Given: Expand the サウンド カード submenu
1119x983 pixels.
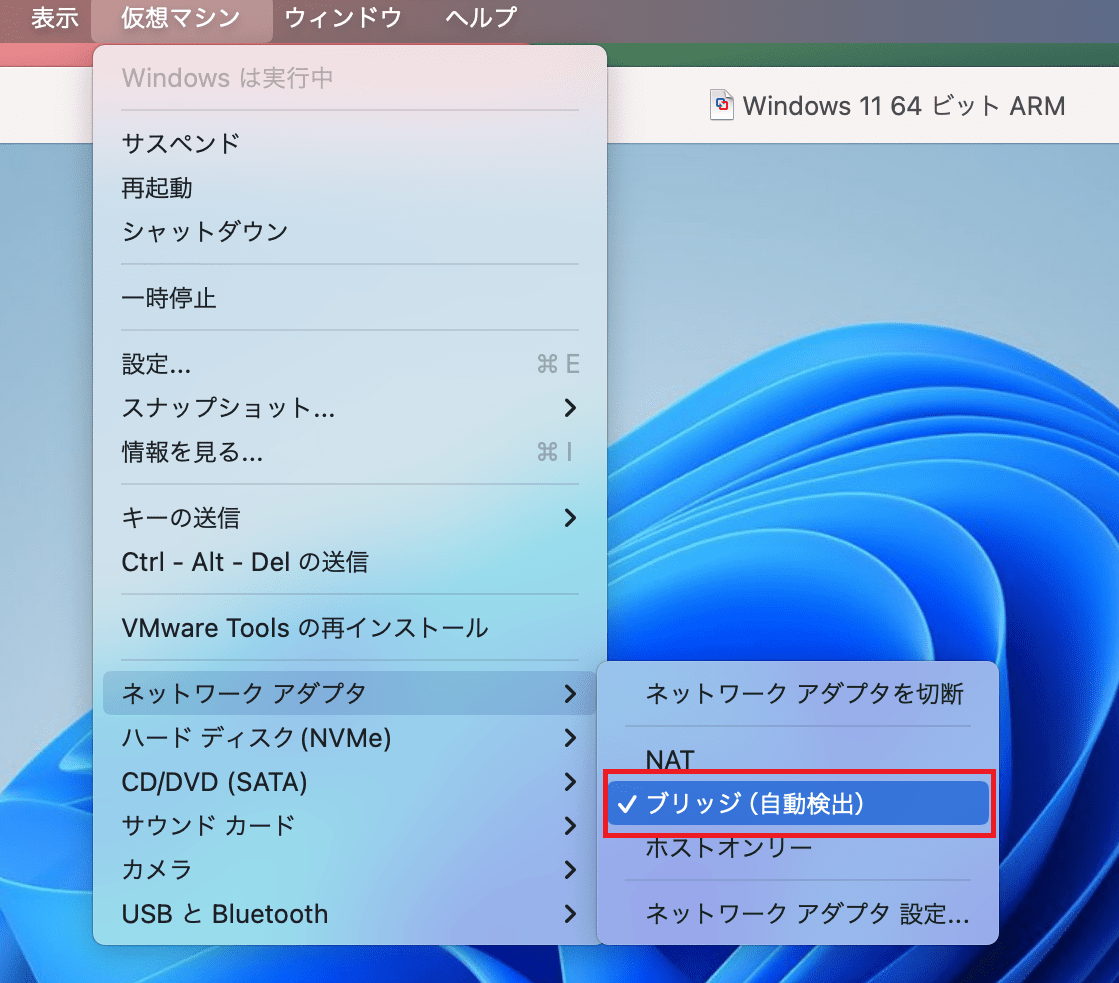Looking at the screenshot, I should tap(350, 826).
